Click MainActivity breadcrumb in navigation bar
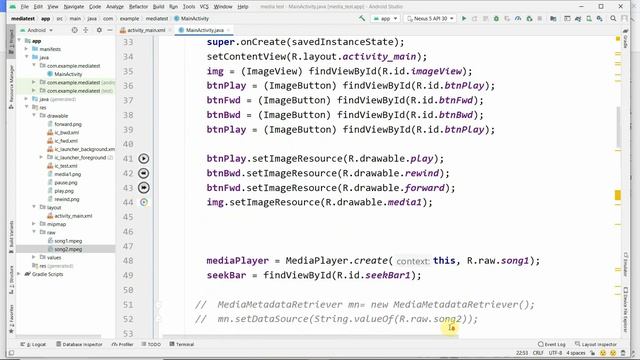Screen dimensions: 640x360 [x=191, y=18]
